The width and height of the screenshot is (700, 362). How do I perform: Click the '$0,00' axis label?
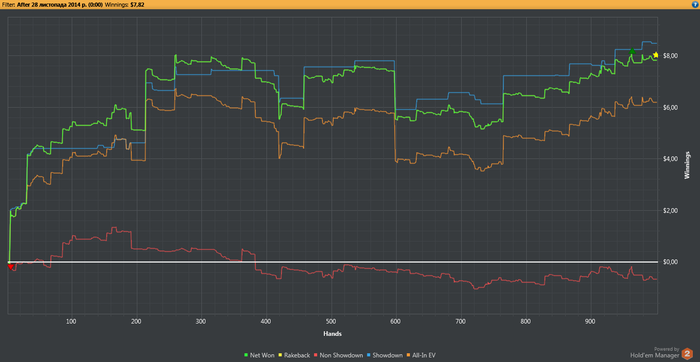(x=672, y=262)
